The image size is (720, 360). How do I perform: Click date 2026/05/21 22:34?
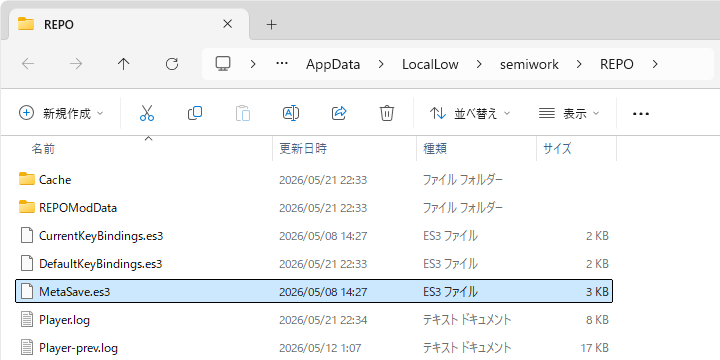(x=323, y=320)
